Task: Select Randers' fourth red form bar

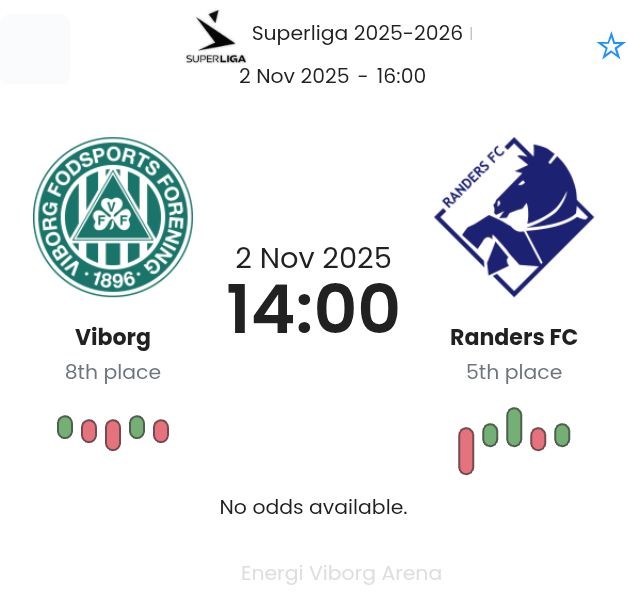Action: (x=538, y=439)
